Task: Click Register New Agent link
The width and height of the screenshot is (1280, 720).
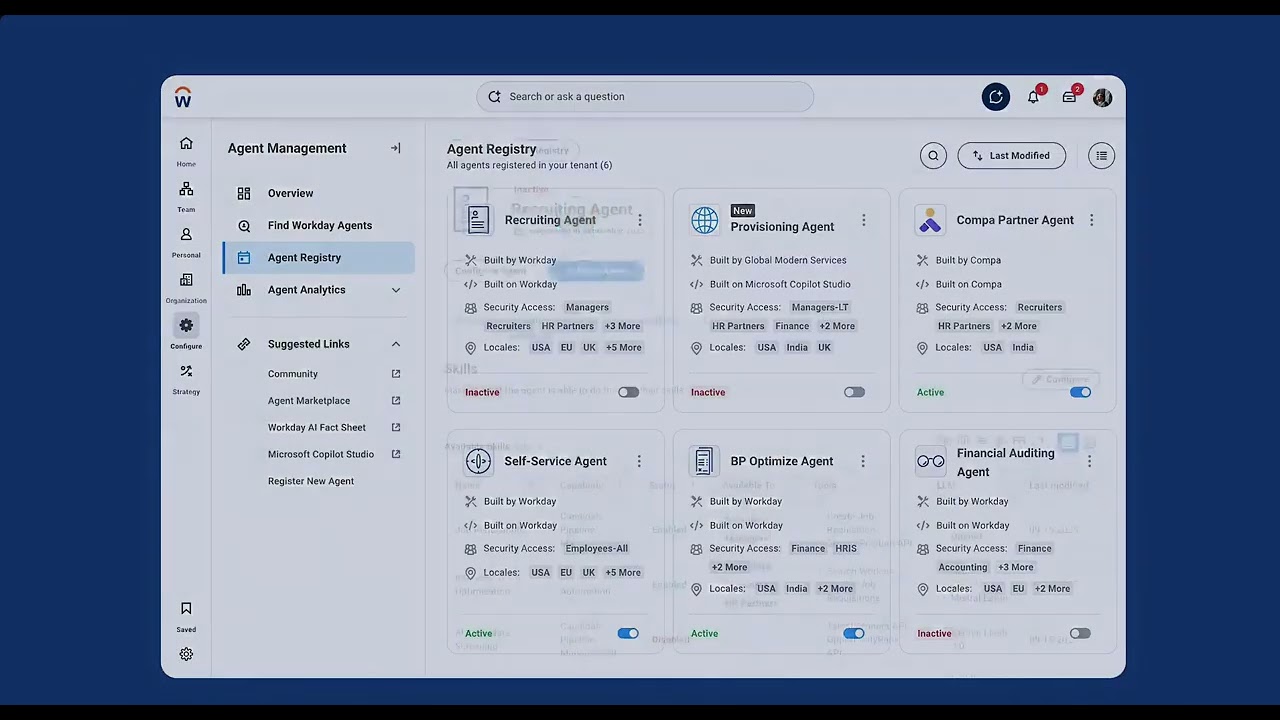Action: (311, 481)
